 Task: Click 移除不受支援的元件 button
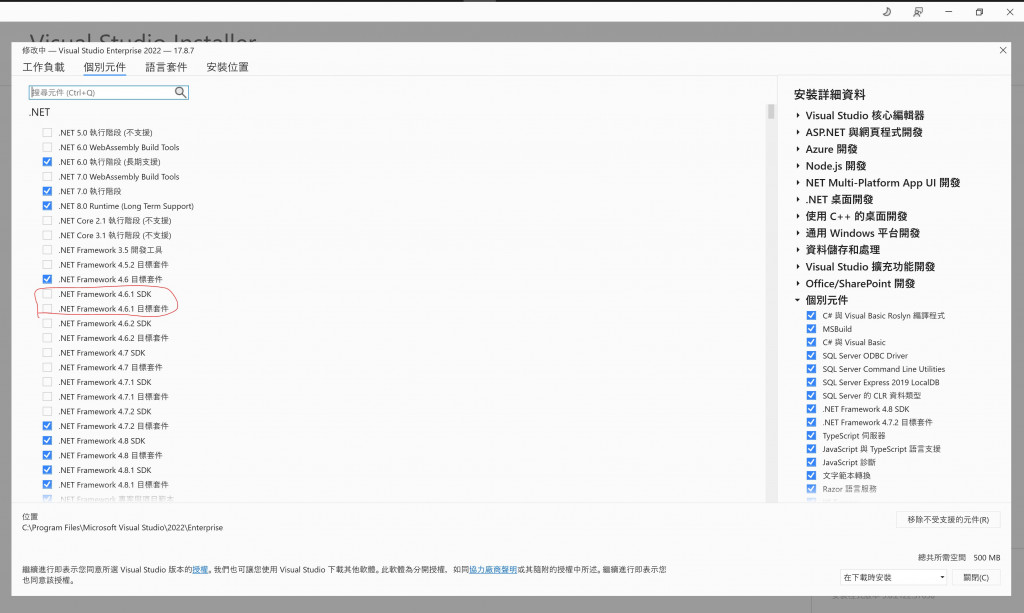click(948, 520)
